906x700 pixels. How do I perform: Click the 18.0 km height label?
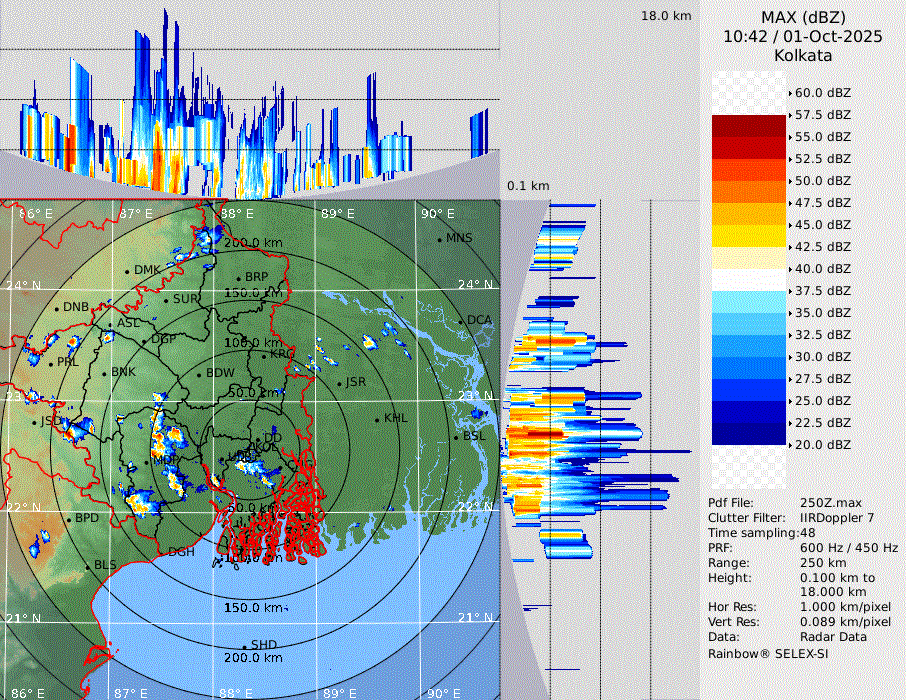(x=666, y=16)
